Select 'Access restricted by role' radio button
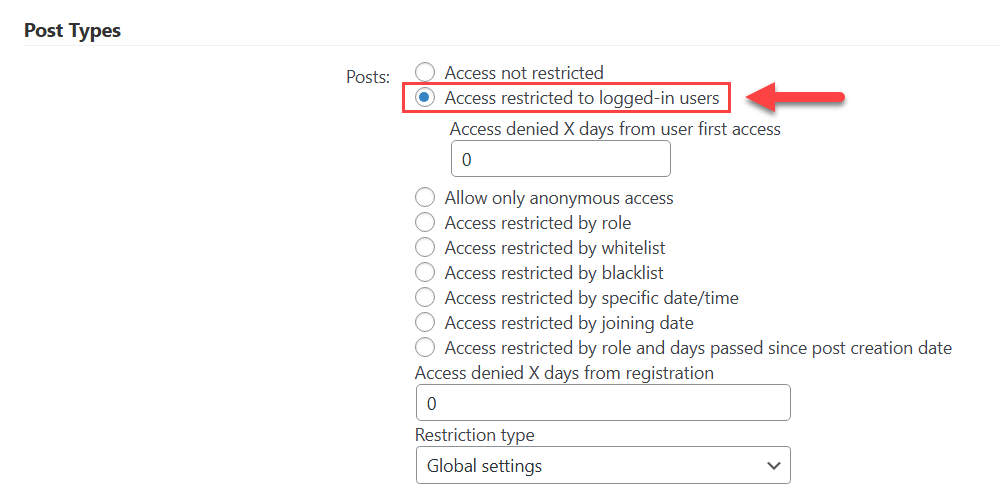 (x=425, y=223)
